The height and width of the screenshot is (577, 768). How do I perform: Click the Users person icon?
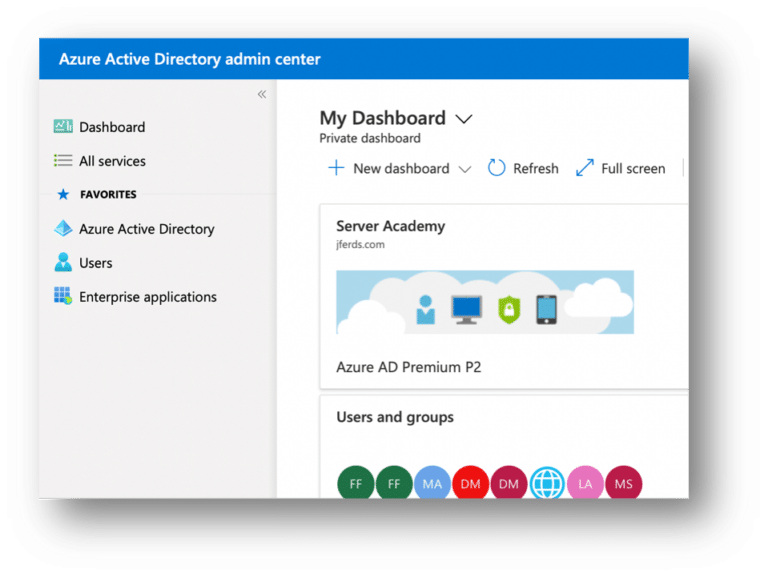click(x=63, y=263)
